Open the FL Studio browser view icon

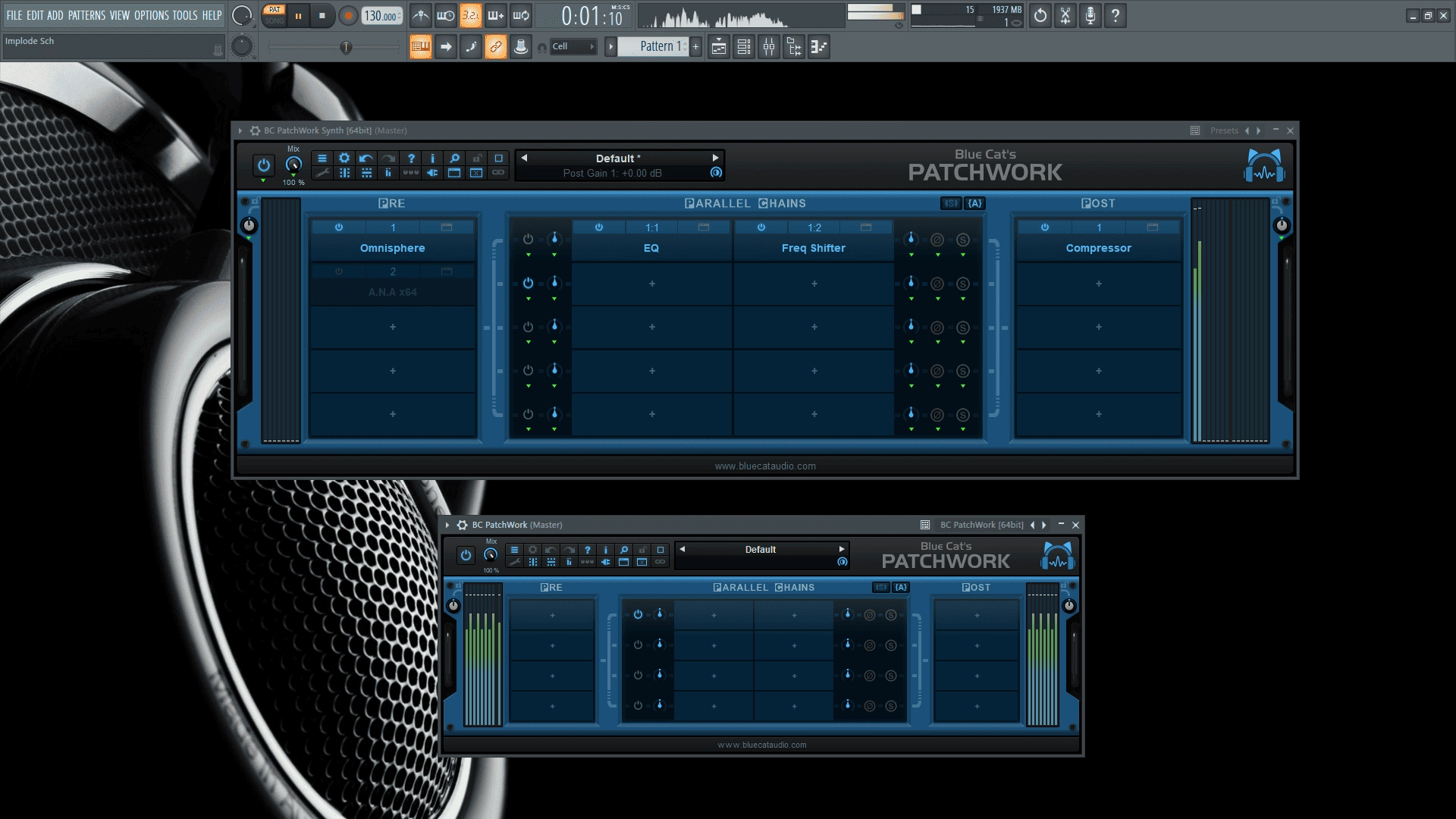click(794, 47)
